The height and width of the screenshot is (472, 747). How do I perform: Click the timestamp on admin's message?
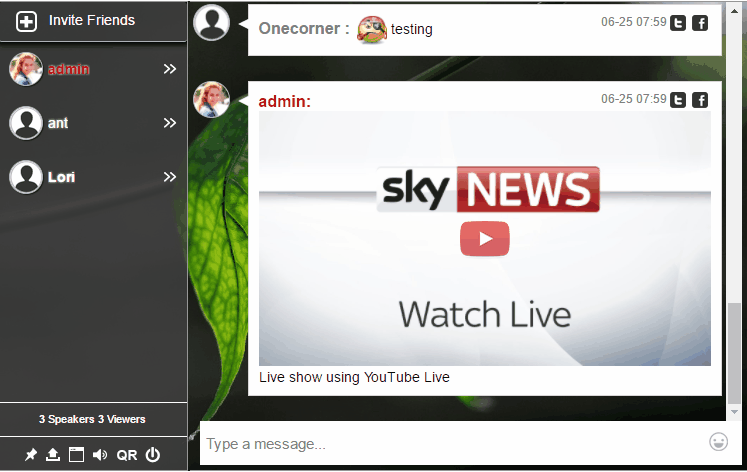(x=633, y=99)
